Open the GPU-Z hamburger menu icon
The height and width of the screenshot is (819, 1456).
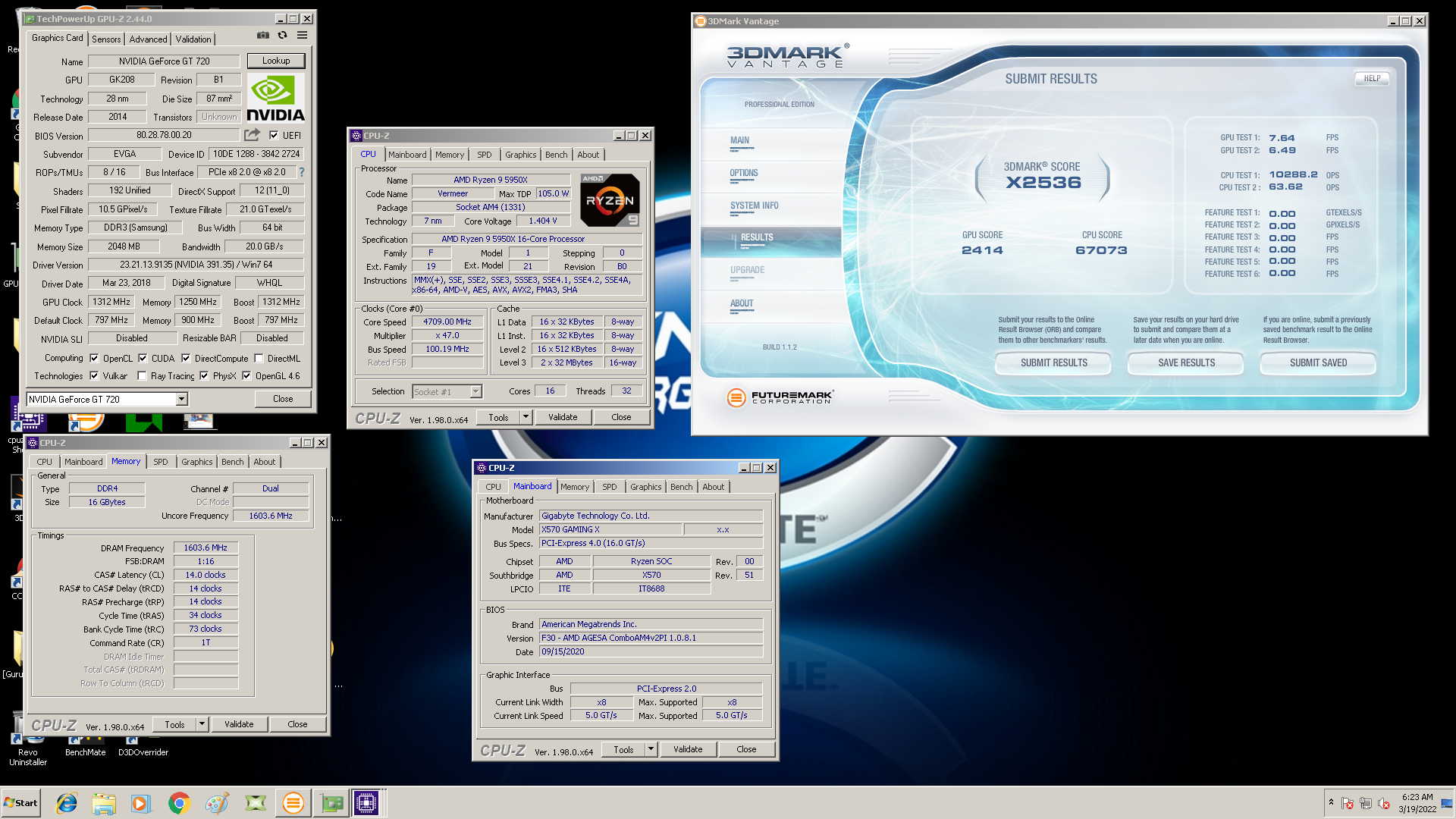[302, 35]
